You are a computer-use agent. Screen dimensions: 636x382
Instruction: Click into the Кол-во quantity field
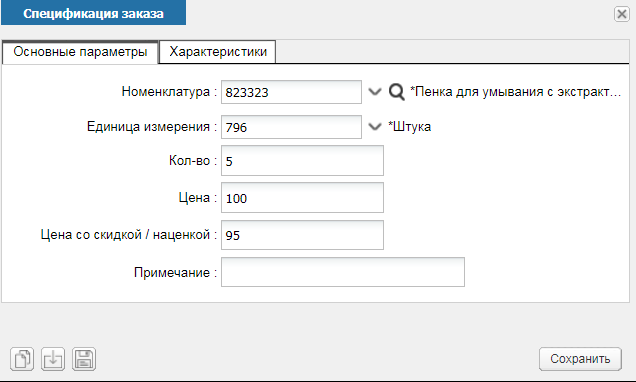pos(302,161)
